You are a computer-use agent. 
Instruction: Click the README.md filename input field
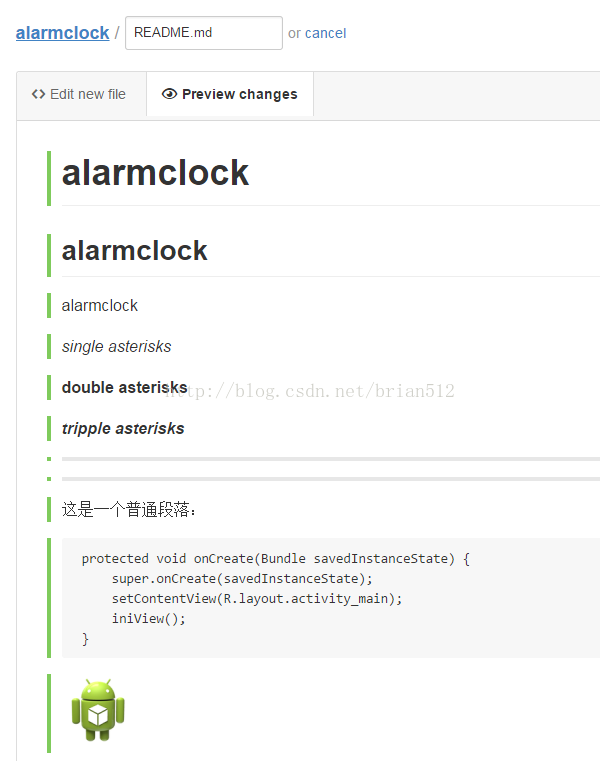204,33
